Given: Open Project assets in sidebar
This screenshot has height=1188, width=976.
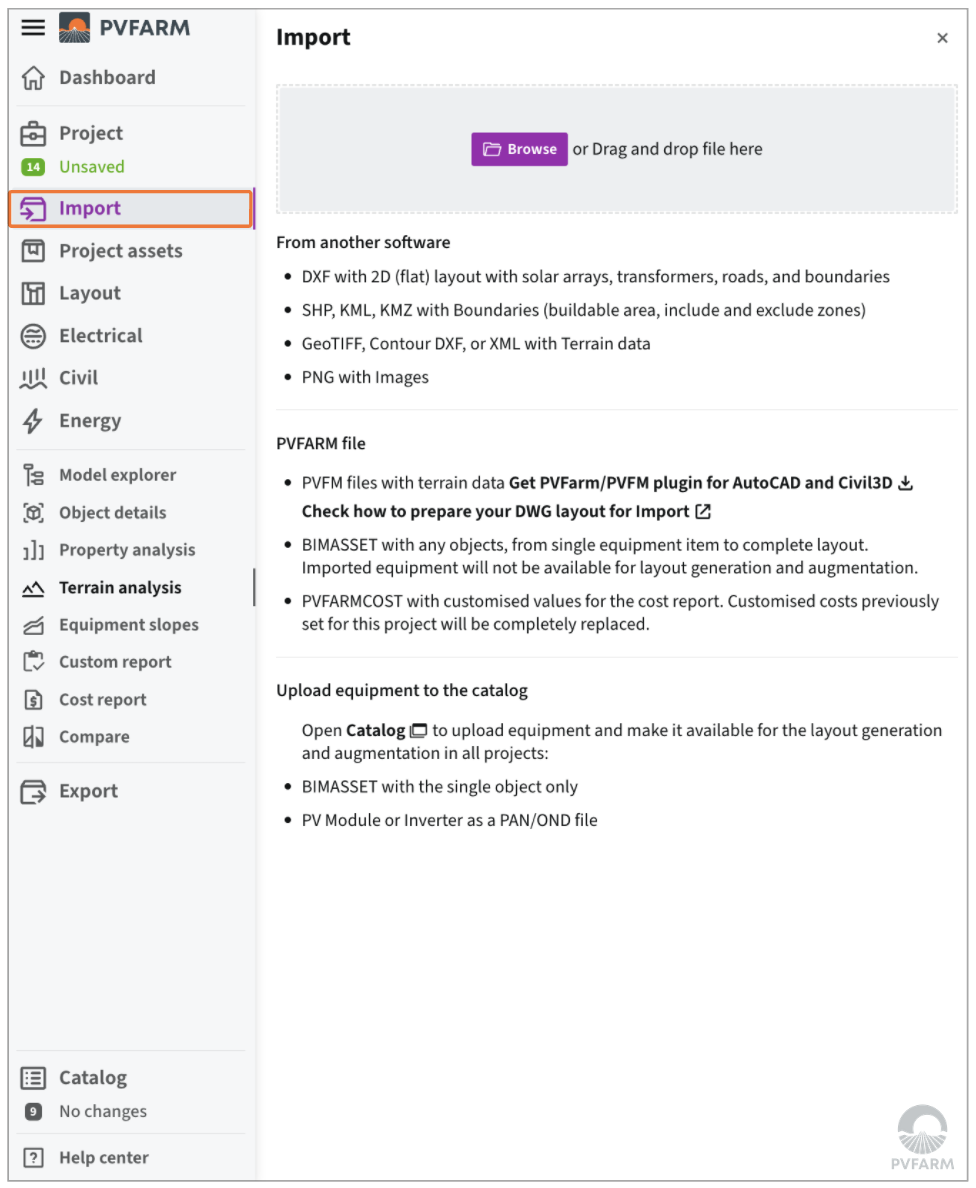Looking at the screenshot, I should coord(120,251).
